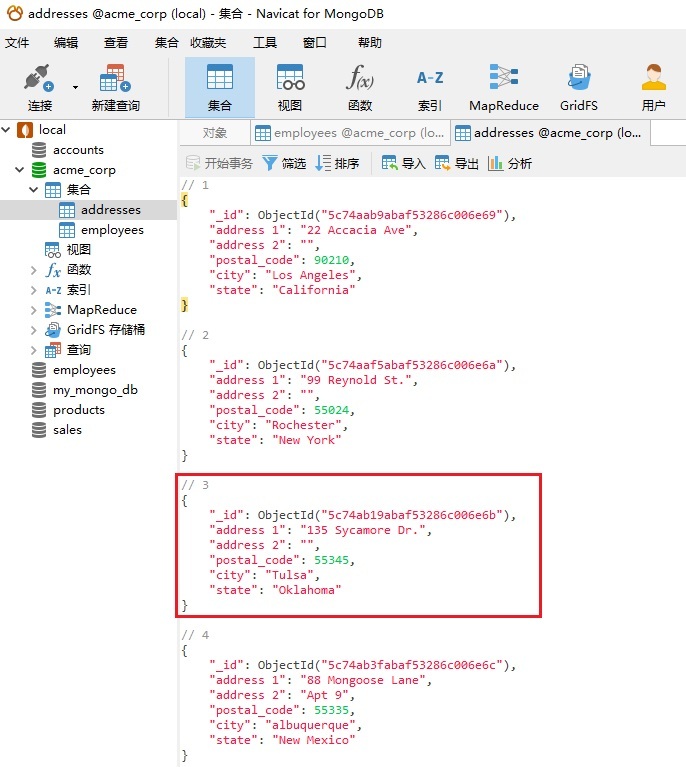
Task: Open the 窗口 menu
Action: [x=315, y=43]
